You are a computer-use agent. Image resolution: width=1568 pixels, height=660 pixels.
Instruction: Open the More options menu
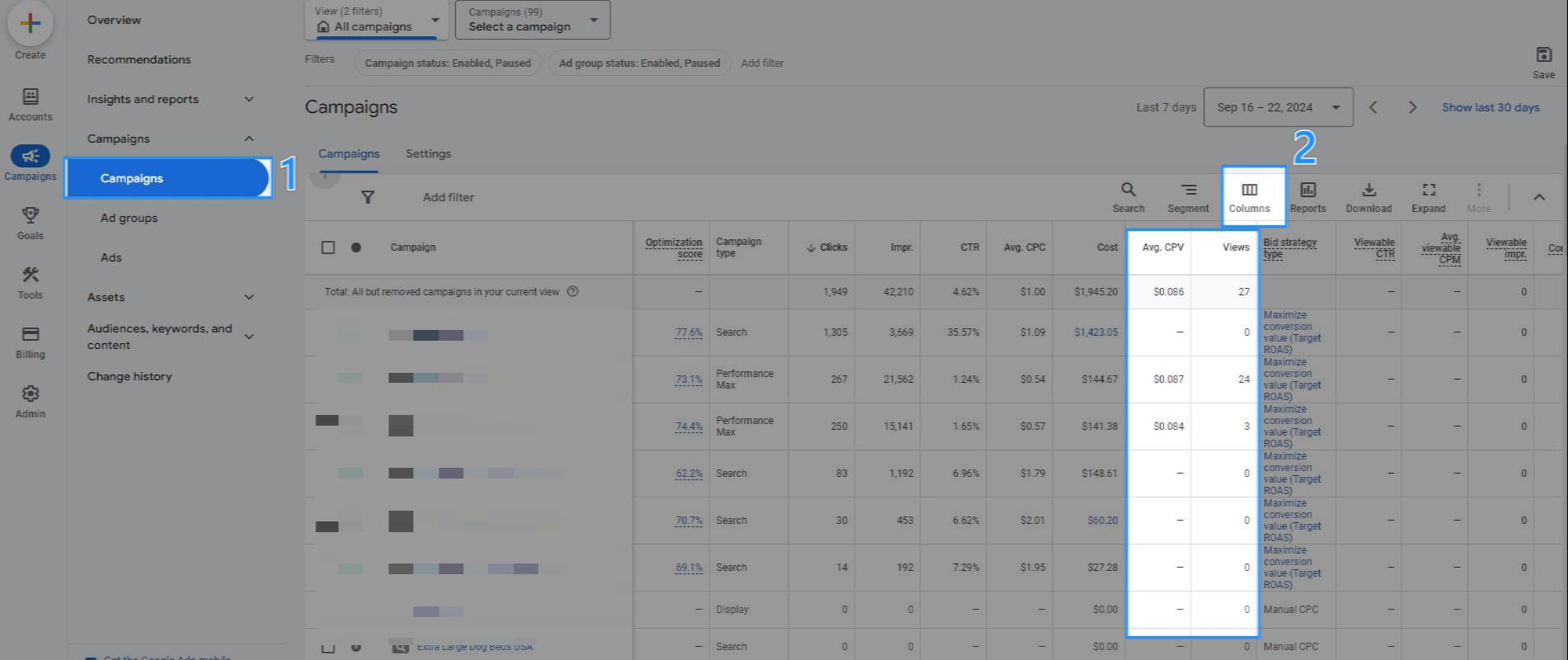coord(1479,197)
